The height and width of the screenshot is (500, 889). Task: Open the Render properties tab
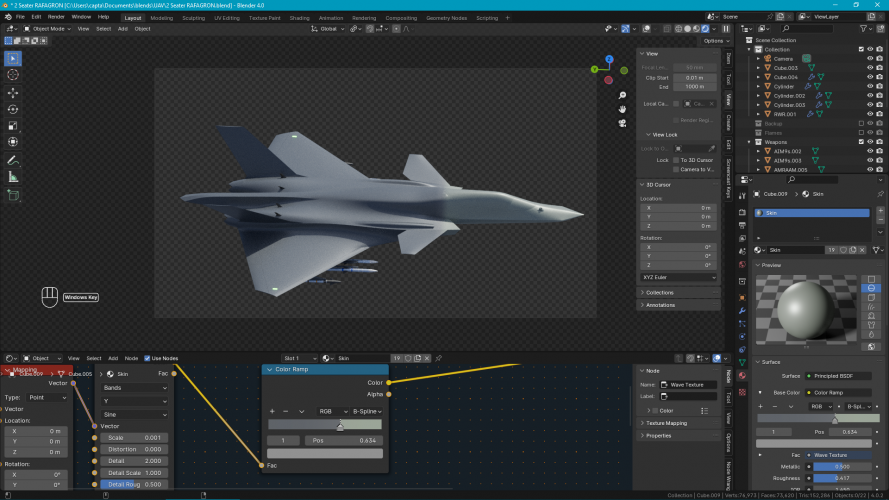pos(742,212)
